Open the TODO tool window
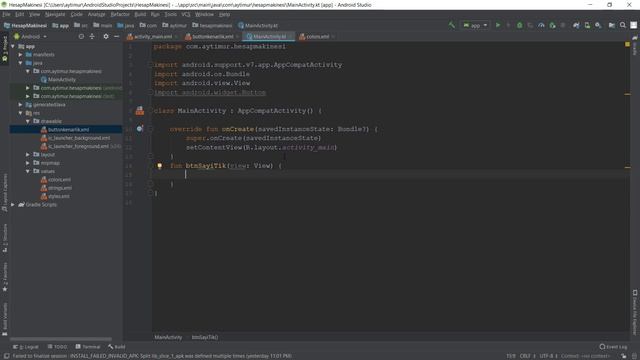Image resolution: width=640 pixels, height=360 pixels. (x=57, y=347)
